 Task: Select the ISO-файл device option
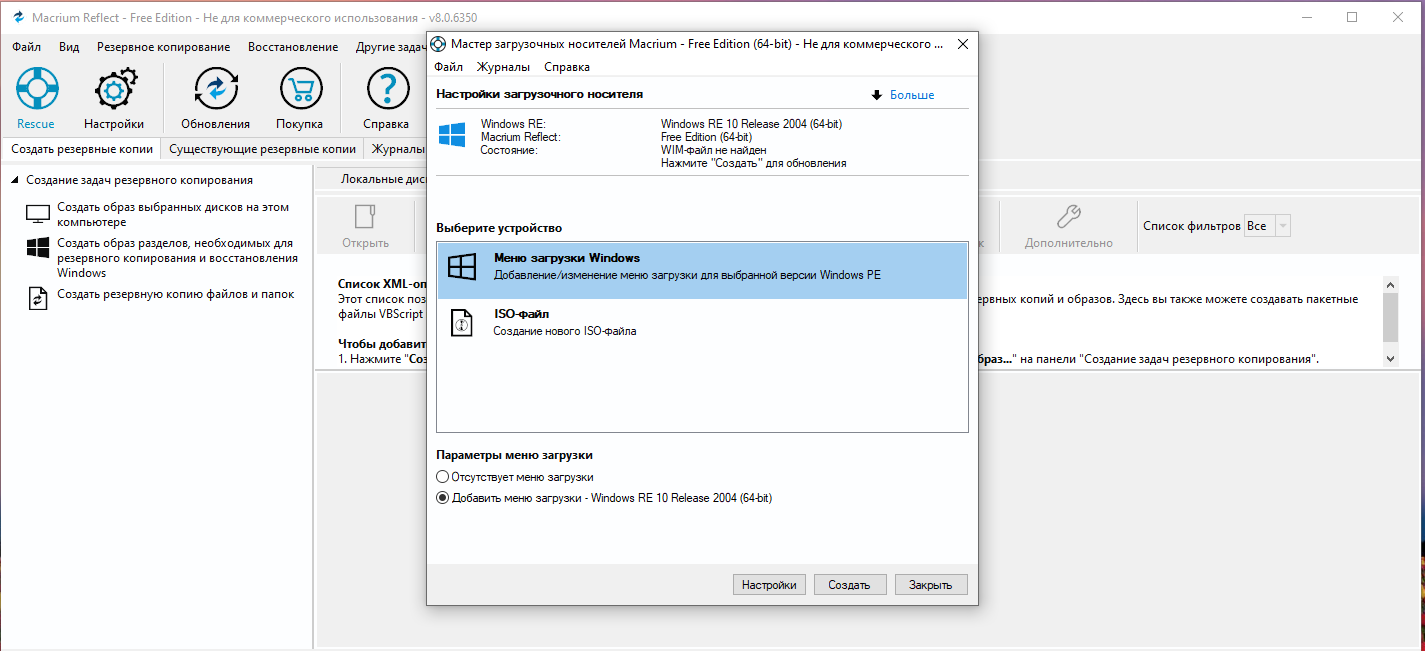[x=702, y=322]
